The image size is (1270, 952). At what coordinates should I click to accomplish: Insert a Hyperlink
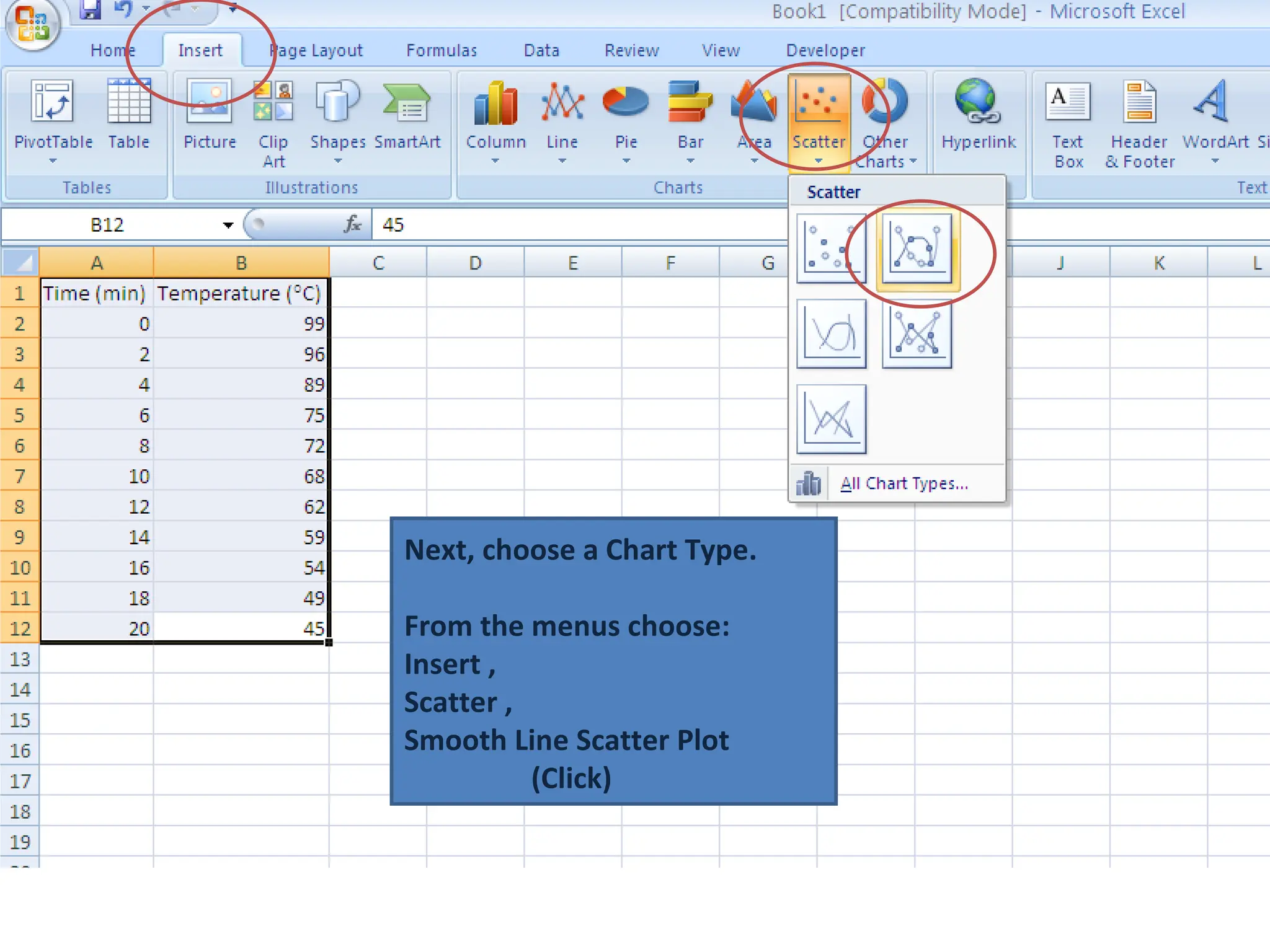click(x=979, y=115)
